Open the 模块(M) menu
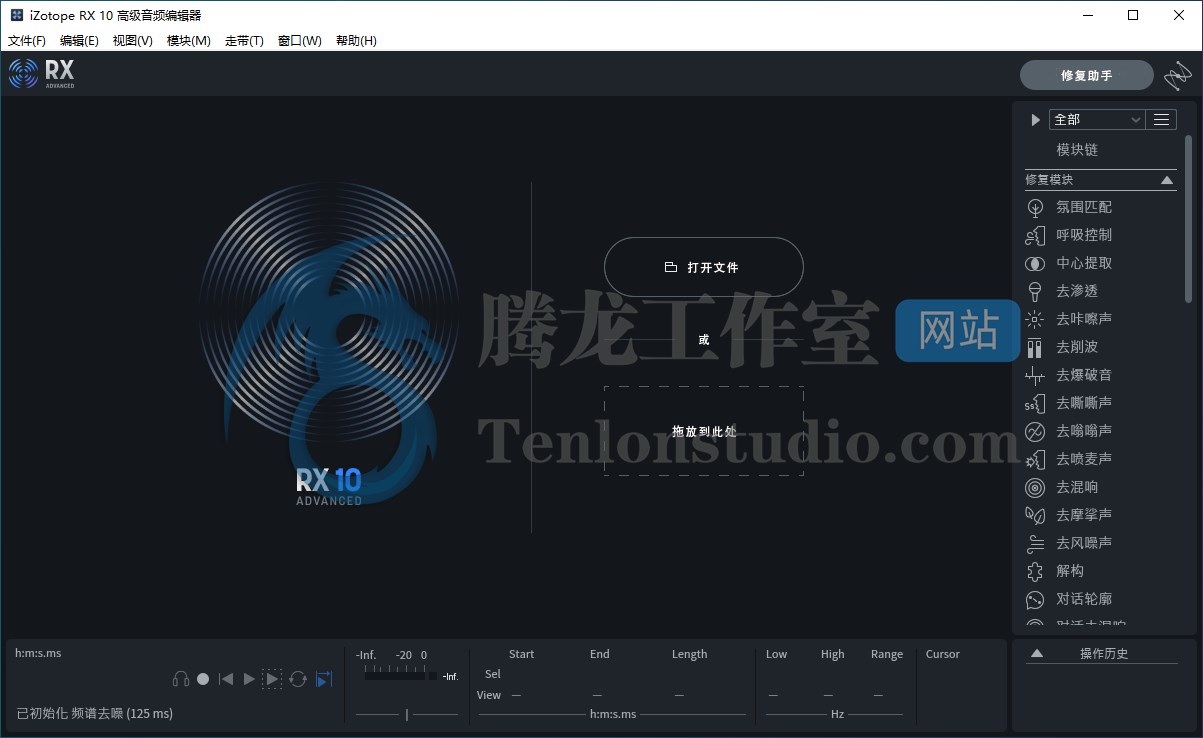The width and height of the screenshot is (1203, 738). (x=189, y=41)
